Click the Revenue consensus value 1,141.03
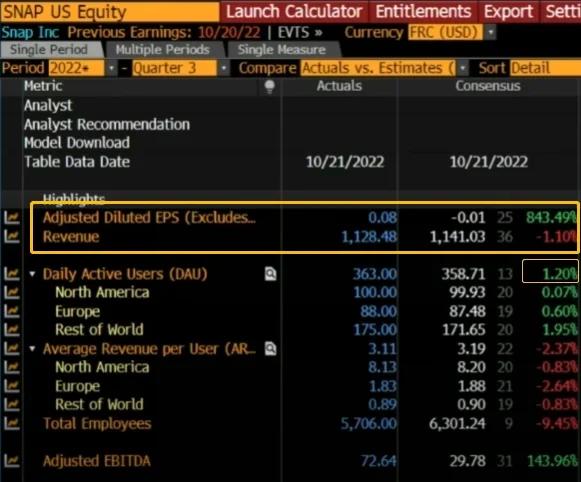Screen dimensions: 581x482 click(x=458, y=237)
